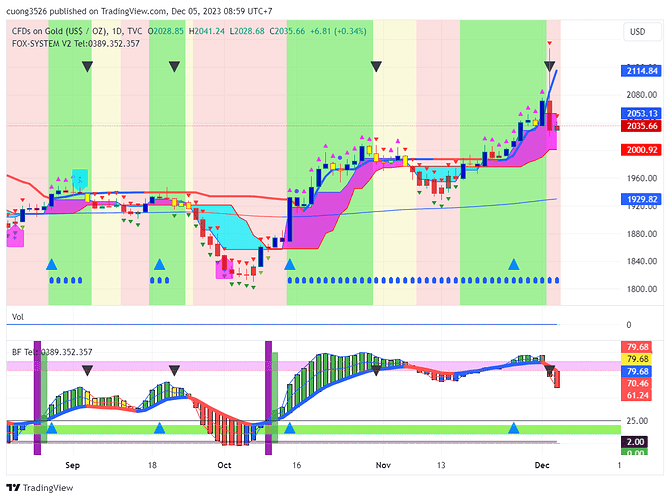Click the blue up-triangle below late-November candles in price pane
Screen dimensions: 671x500
click(514, 265)
